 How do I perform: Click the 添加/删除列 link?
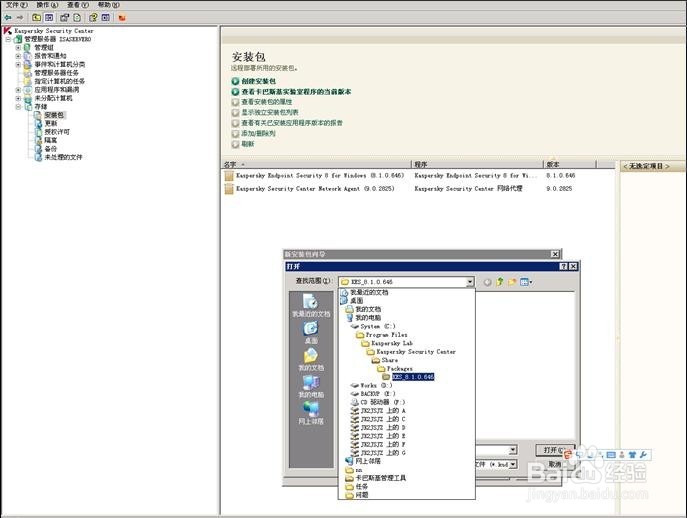coord(259,134)
